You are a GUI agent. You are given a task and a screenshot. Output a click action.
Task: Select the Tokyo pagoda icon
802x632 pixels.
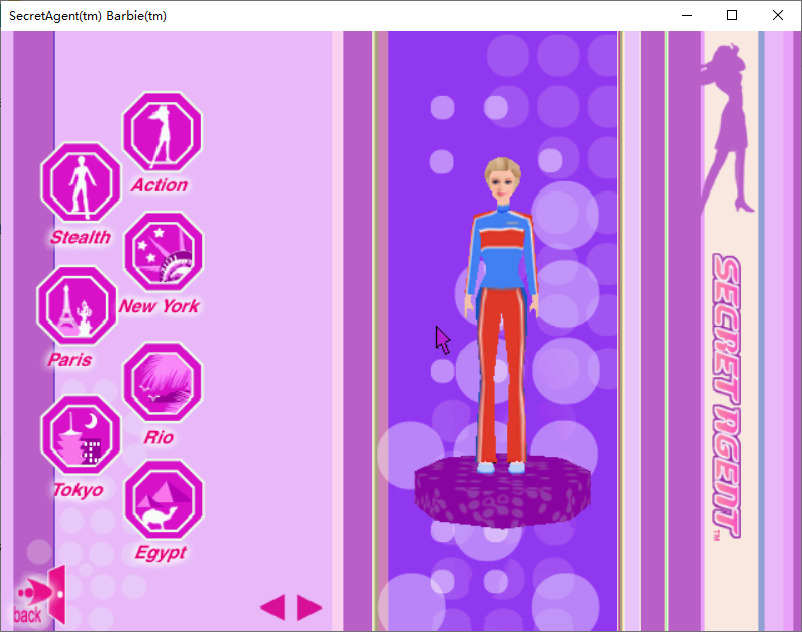pos(81,435)
